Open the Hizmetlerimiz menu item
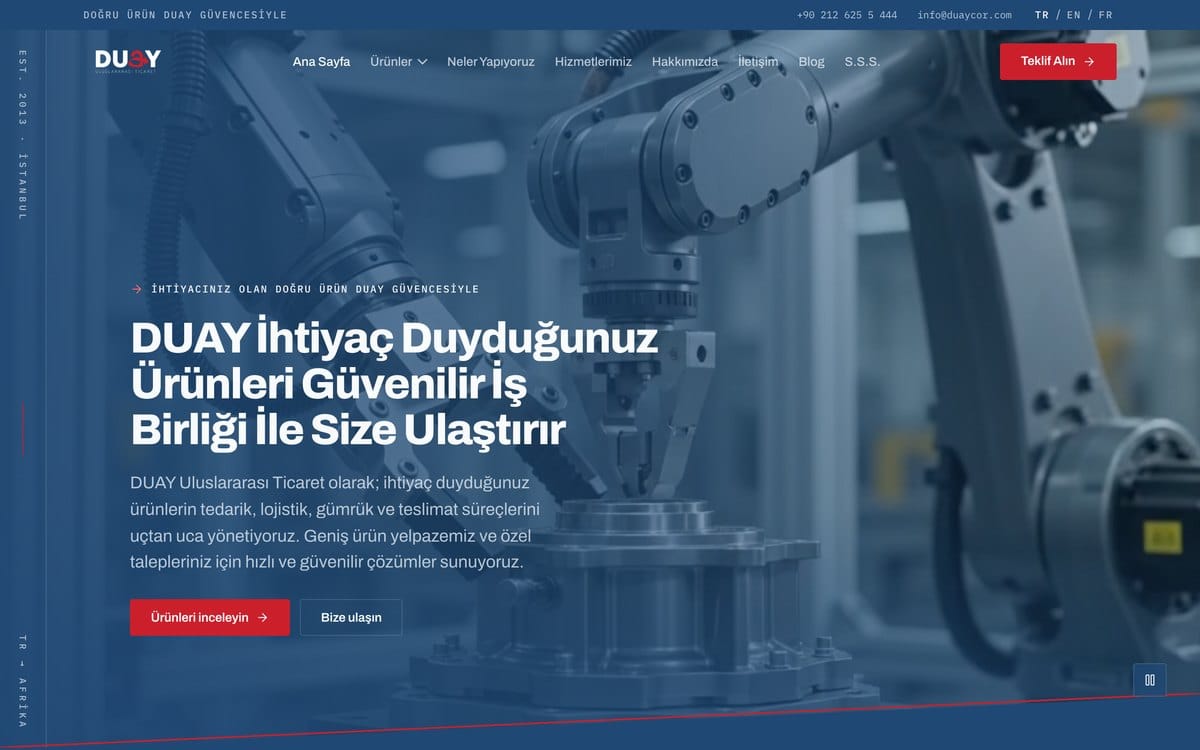The image size is (1200, 750). pos(593,62)
